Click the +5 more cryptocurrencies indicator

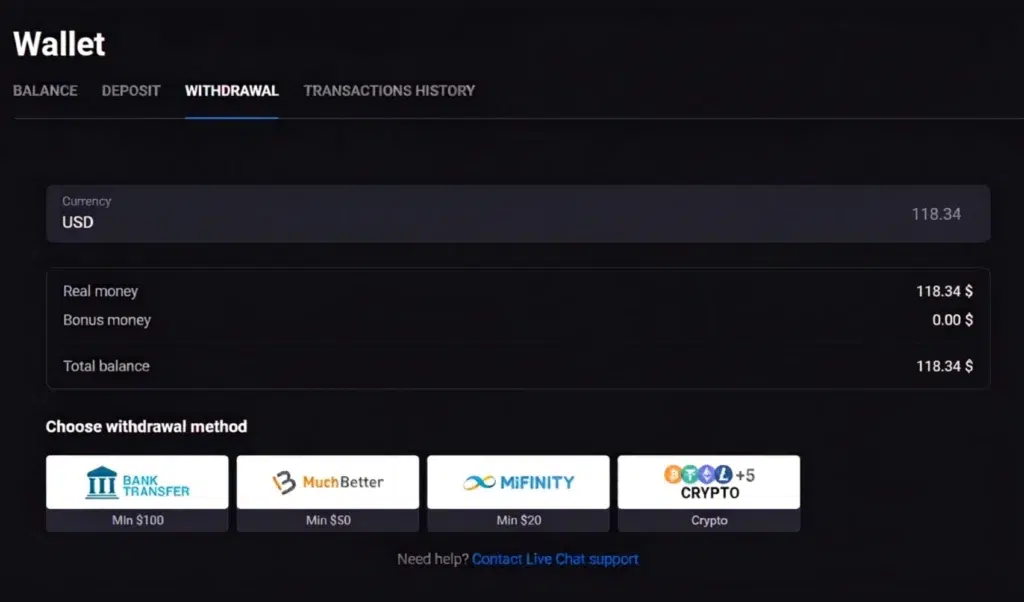point(745,474)
